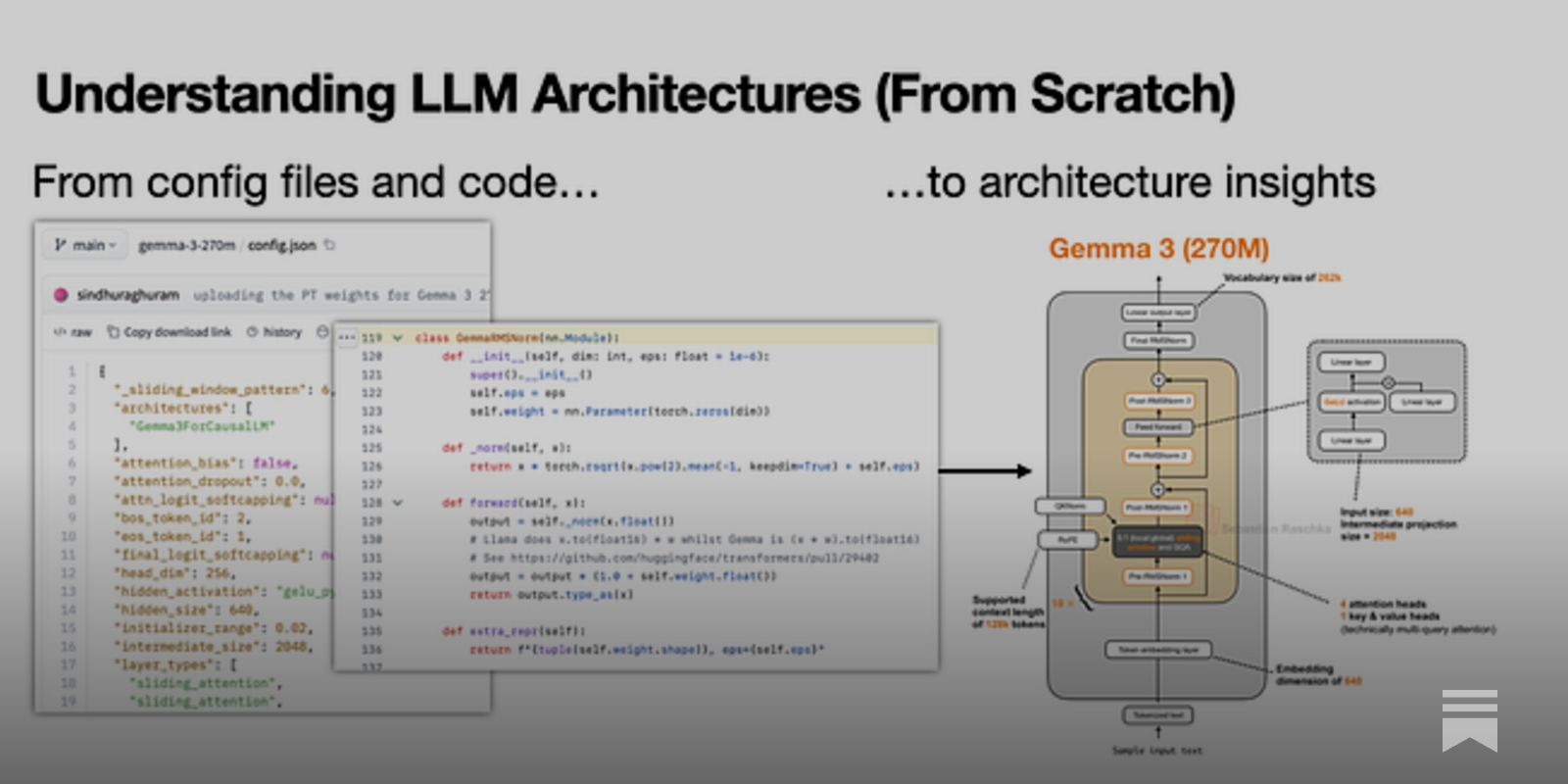Viewport: 1568px width, 784px height.
Task: Expand hidden lines with ellipsis at line 119
Action: 346,337
